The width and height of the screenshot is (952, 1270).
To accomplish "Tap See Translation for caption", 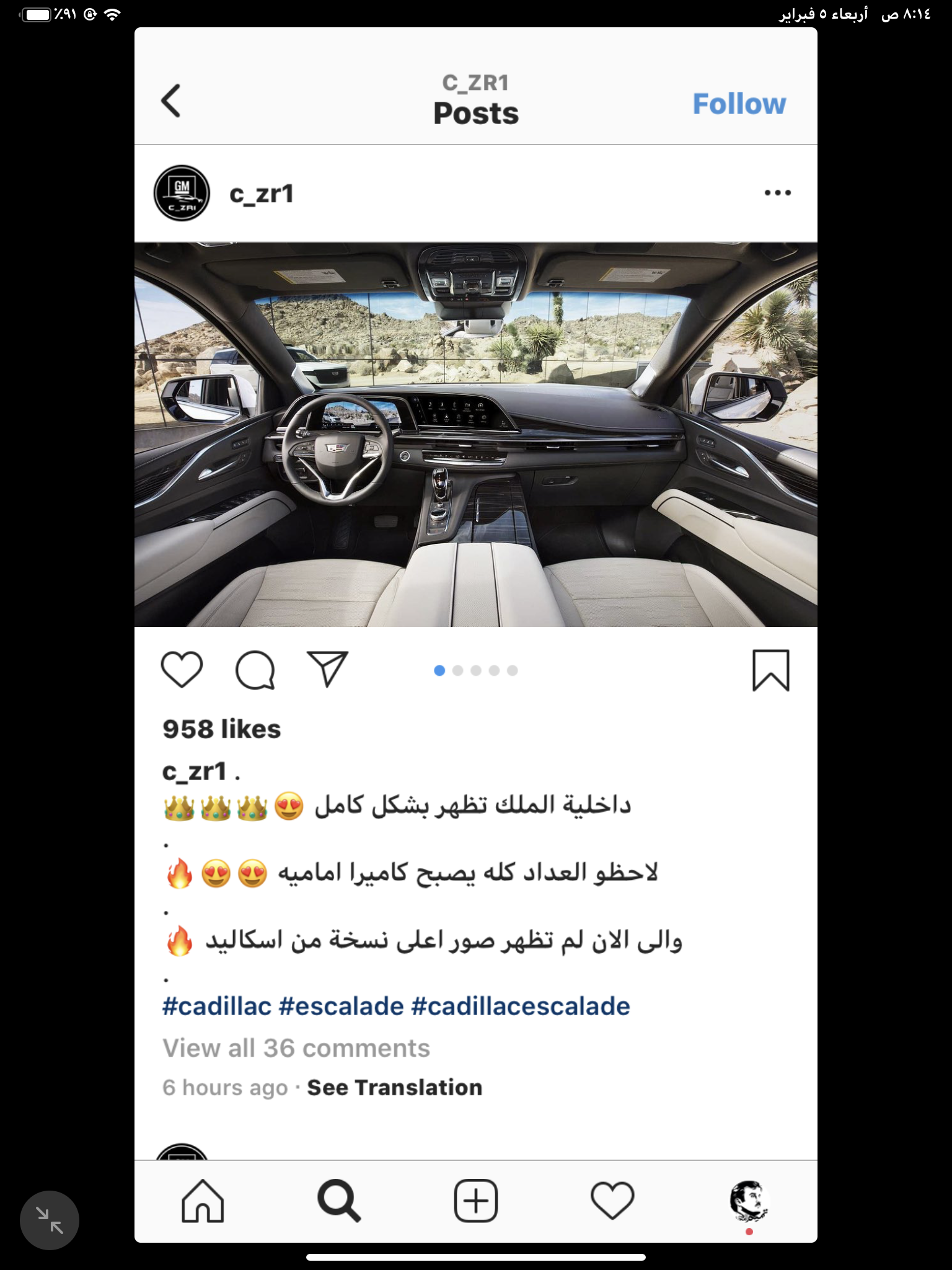I will (x=394, y=1088).
